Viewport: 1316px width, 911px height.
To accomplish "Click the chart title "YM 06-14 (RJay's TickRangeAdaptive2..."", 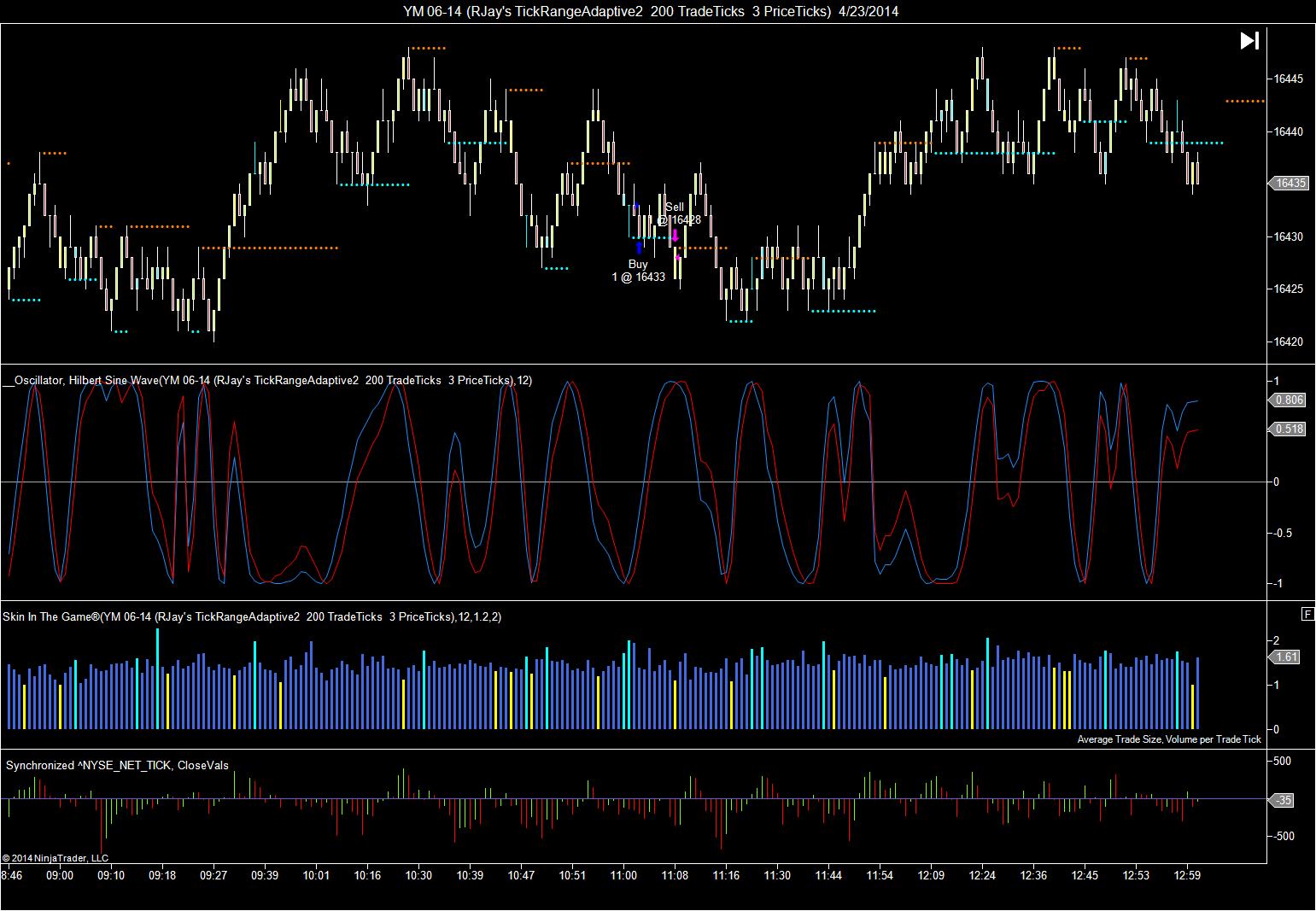I will tap(651, 11).
